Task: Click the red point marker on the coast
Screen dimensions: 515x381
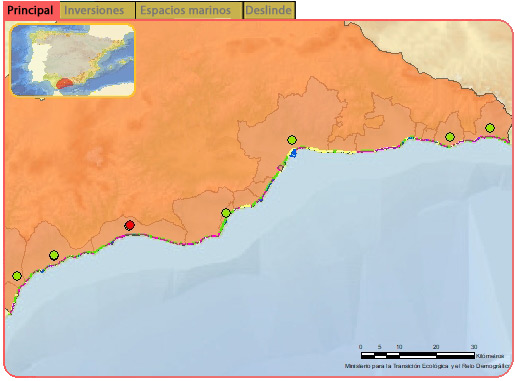Action: (129, 225)
